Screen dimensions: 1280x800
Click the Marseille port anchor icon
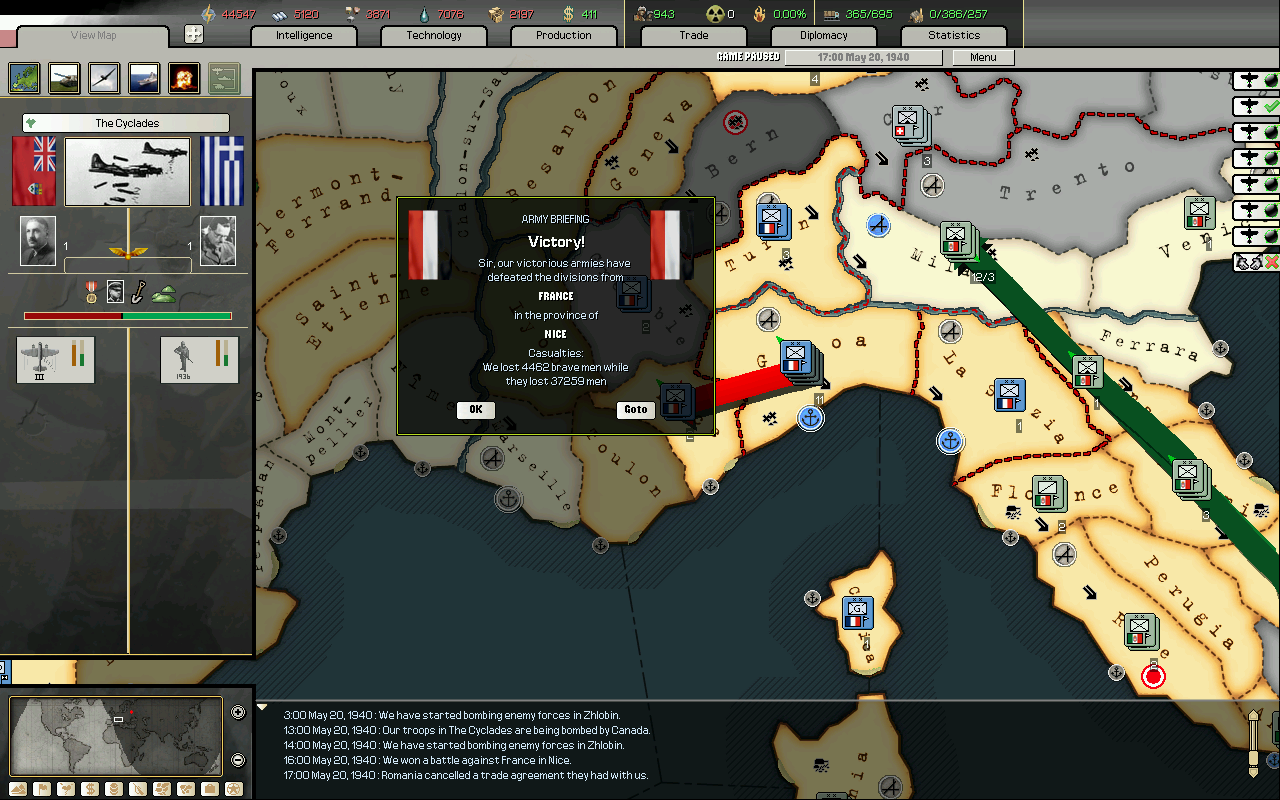tap(509, 500)
